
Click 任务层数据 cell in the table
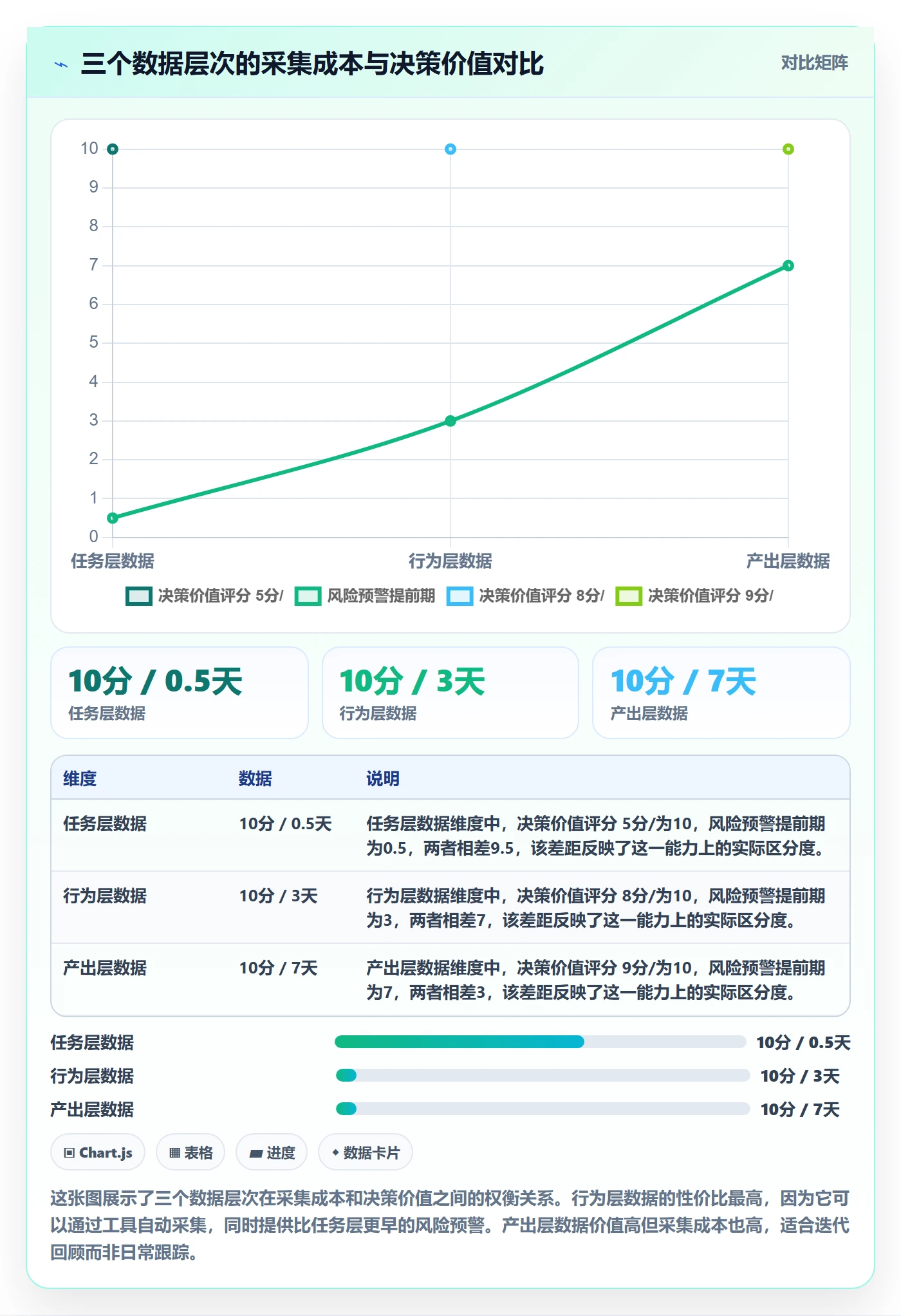(x=105, y=823)
